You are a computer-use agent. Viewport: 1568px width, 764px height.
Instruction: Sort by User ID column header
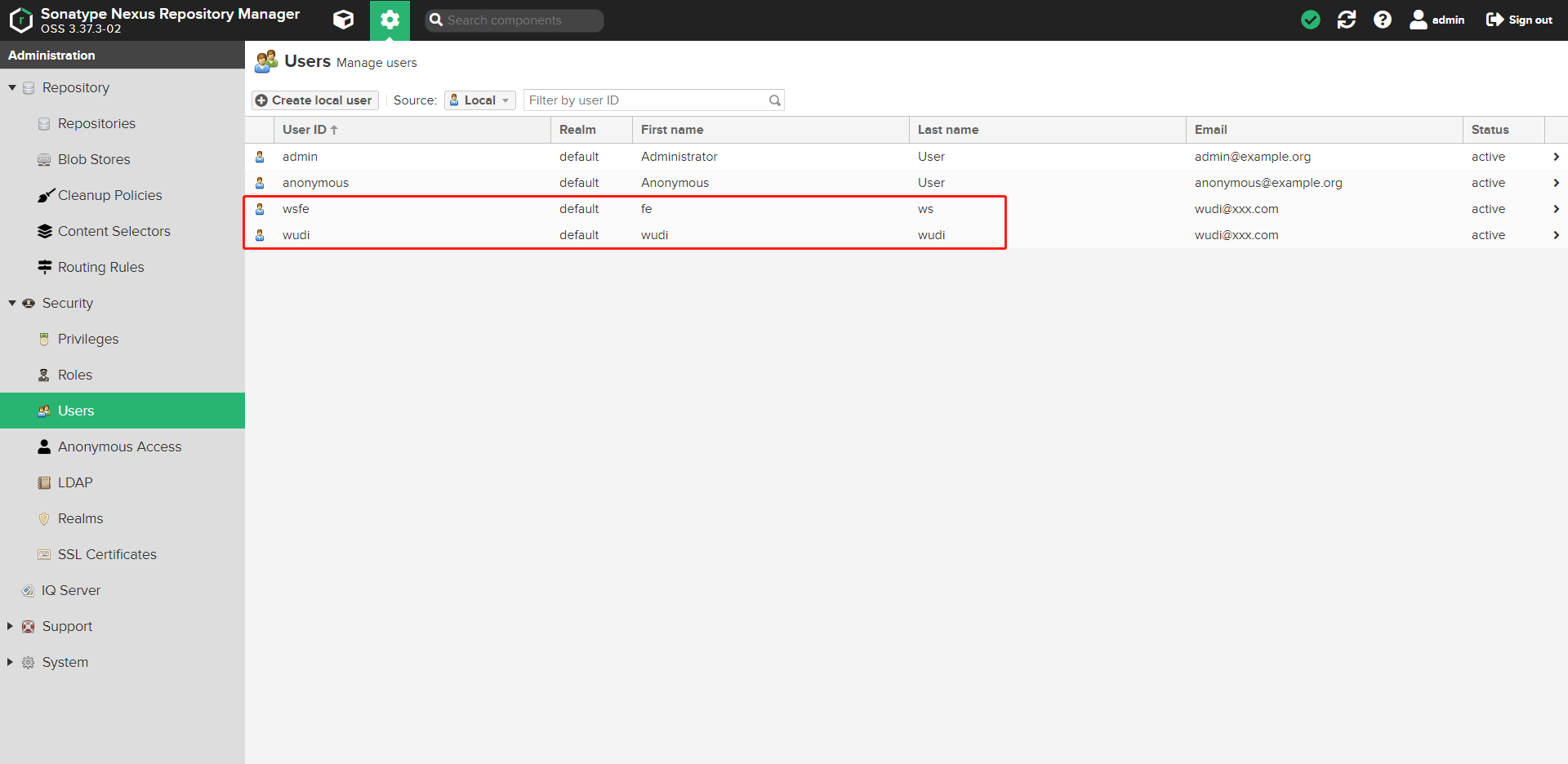tap(412, 130)
